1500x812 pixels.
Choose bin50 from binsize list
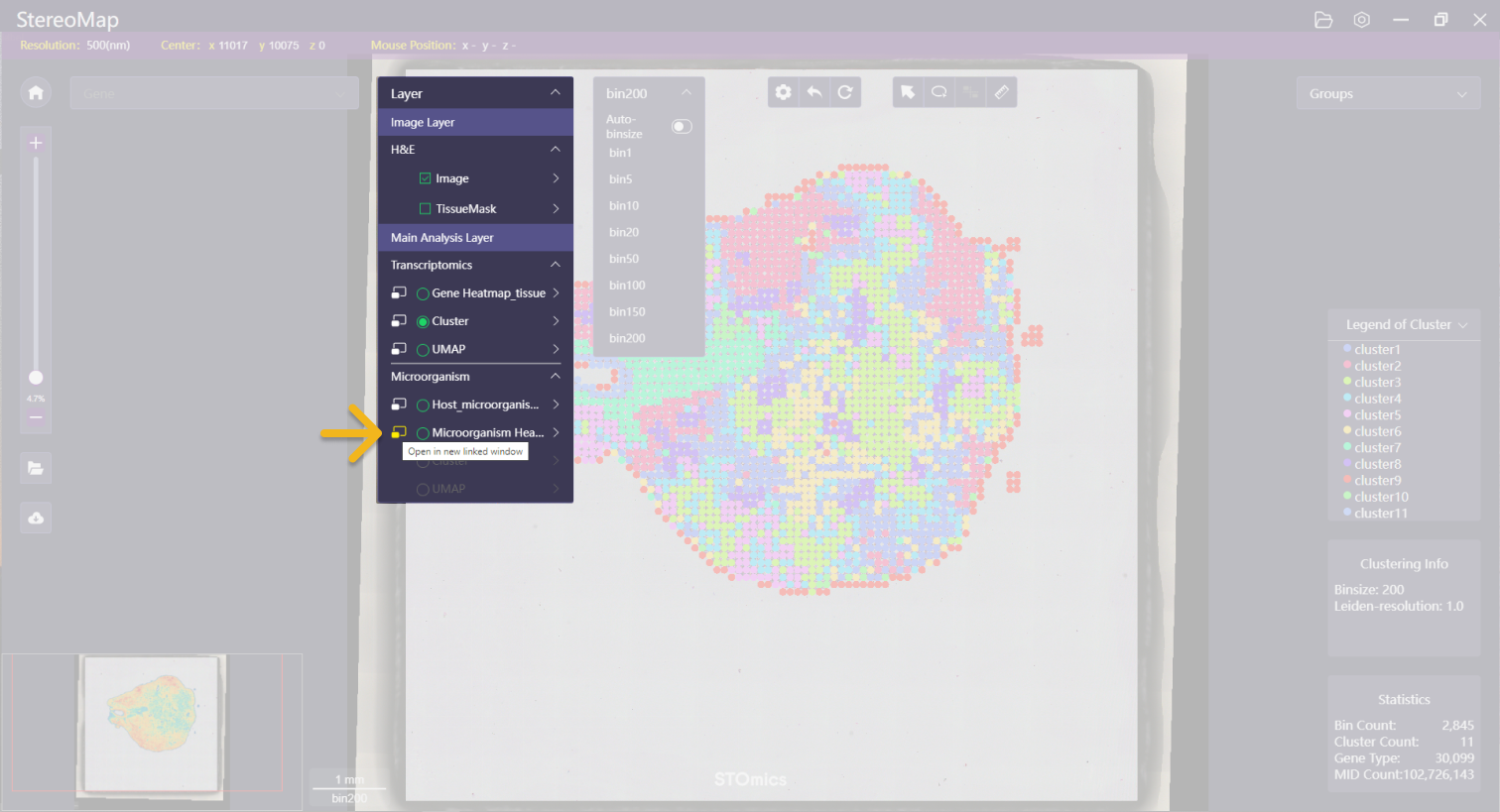click(624, 259)
